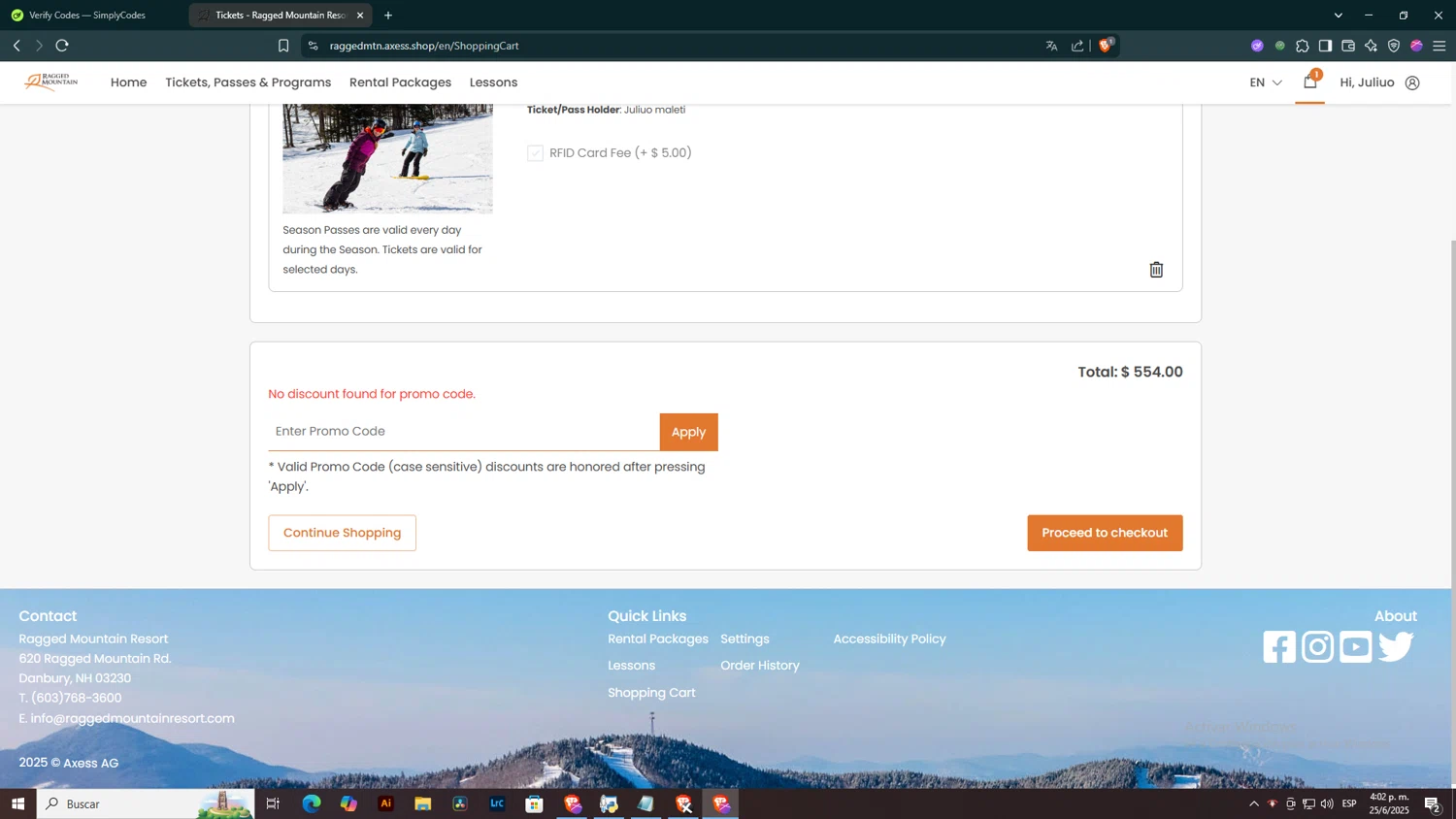Open Lessons in top navigation
This screenshot has height=819, width=1456.
pos(493,82)
